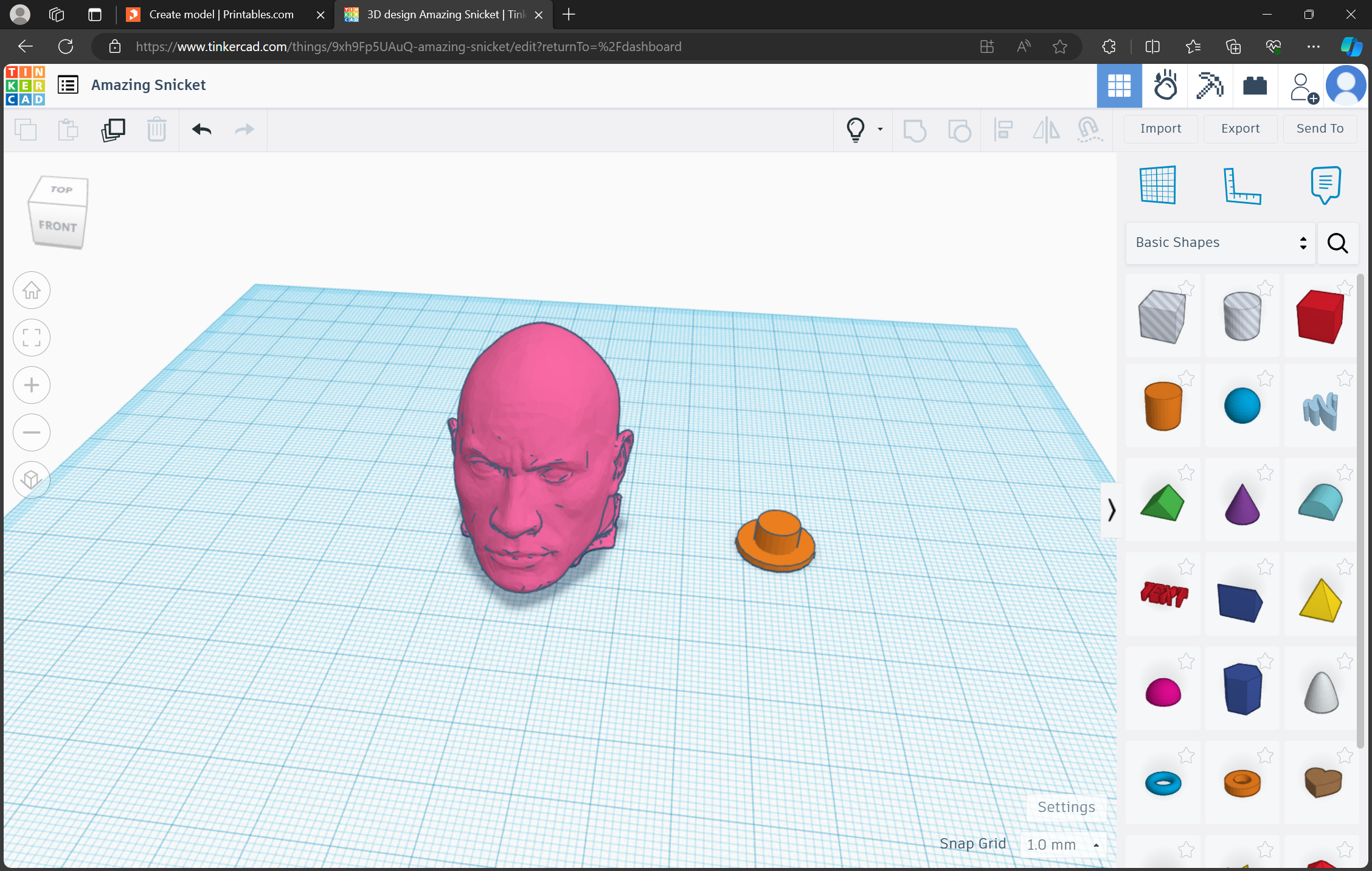
Task: Switch to the Printables.com Create model tab
Action: 222,15
